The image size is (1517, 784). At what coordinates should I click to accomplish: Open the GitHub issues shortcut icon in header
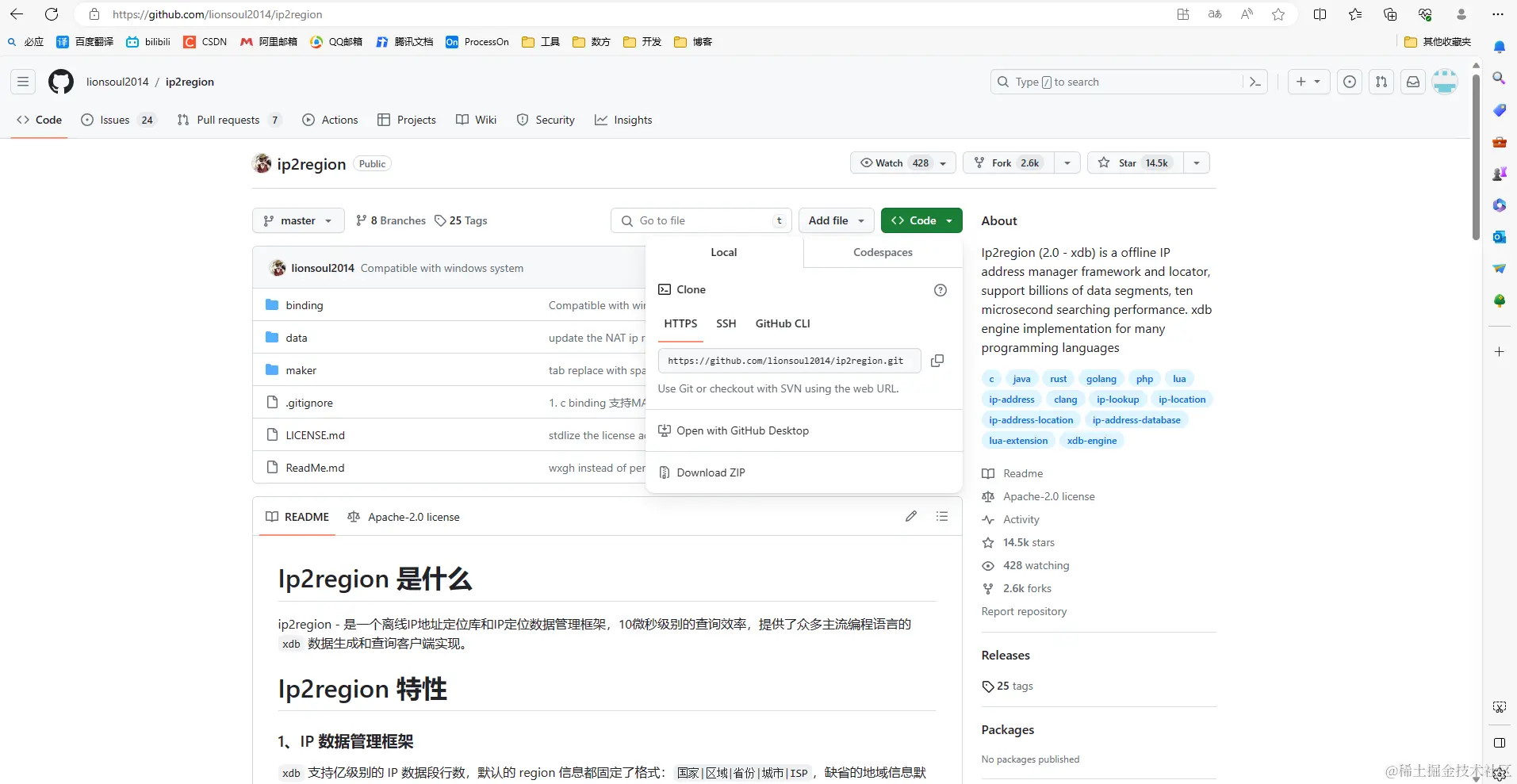click(1350, 82)
